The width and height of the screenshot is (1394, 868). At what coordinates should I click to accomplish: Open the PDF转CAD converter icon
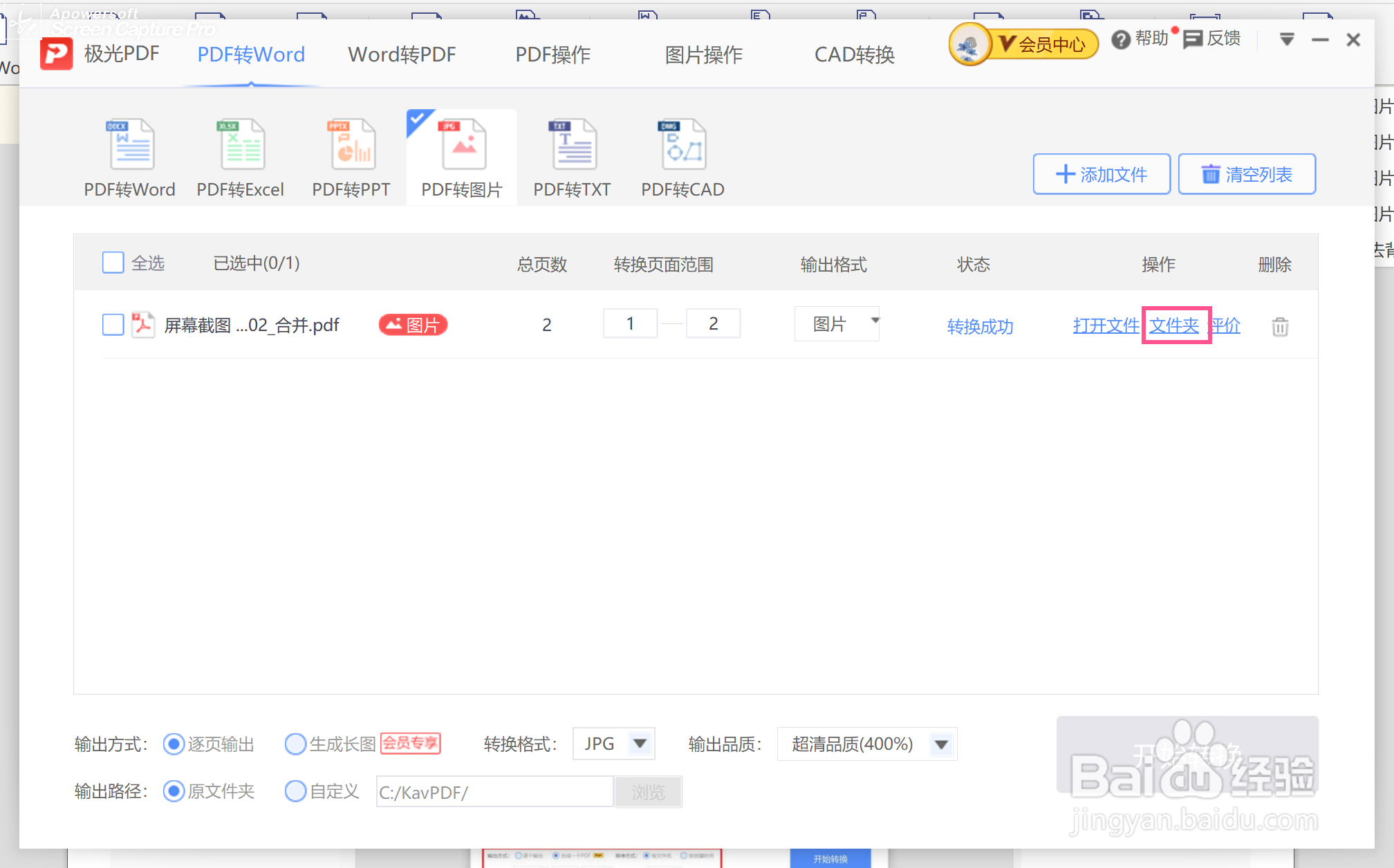682,145
